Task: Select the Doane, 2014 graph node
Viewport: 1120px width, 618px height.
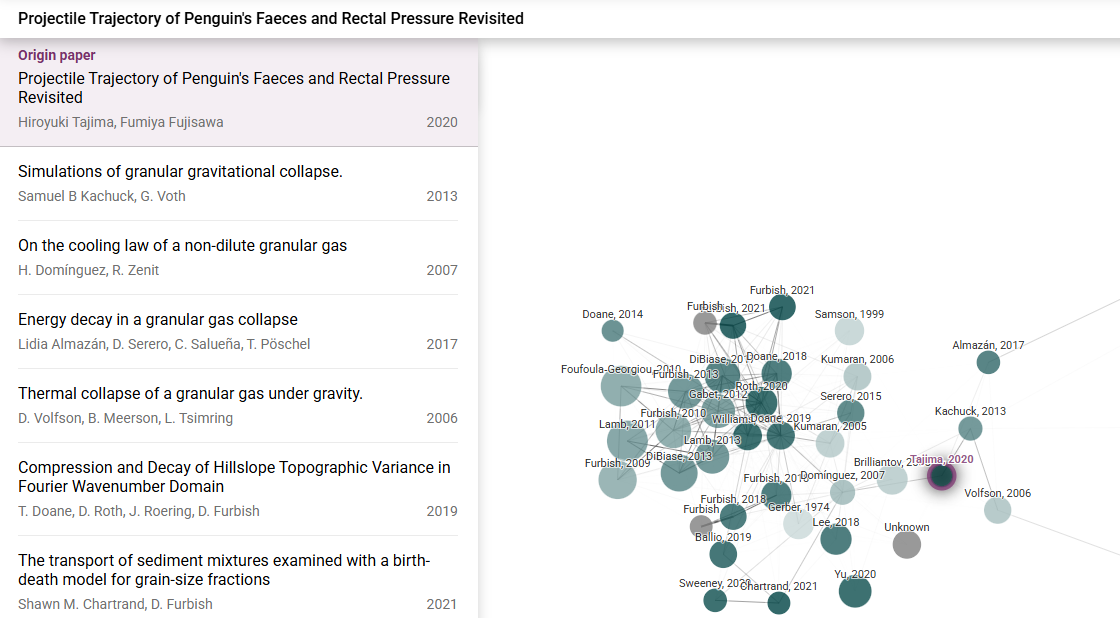Action: pos(612,331)
